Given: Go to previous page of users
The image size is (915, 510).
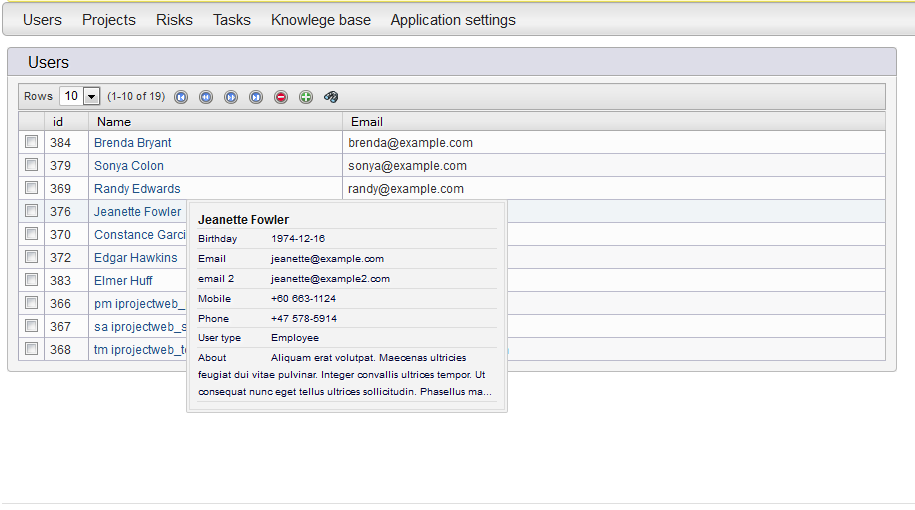Looking at the screenshot, I should [206, 97].
